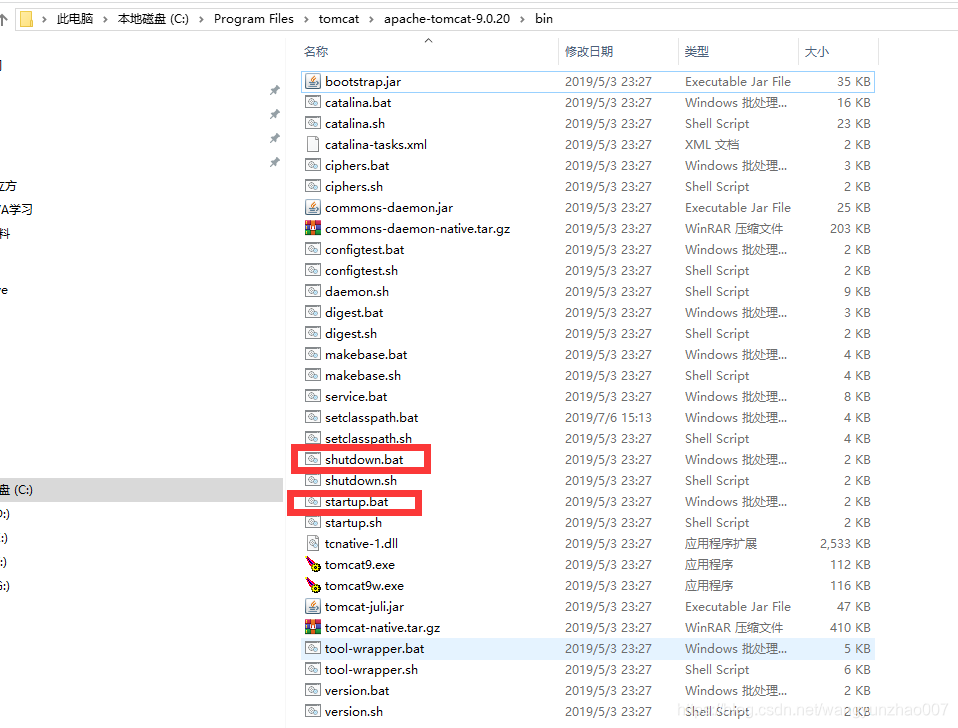Click the startup.bat file icon
The width and height of the screenshot is (958, 728).
(313, 501)
